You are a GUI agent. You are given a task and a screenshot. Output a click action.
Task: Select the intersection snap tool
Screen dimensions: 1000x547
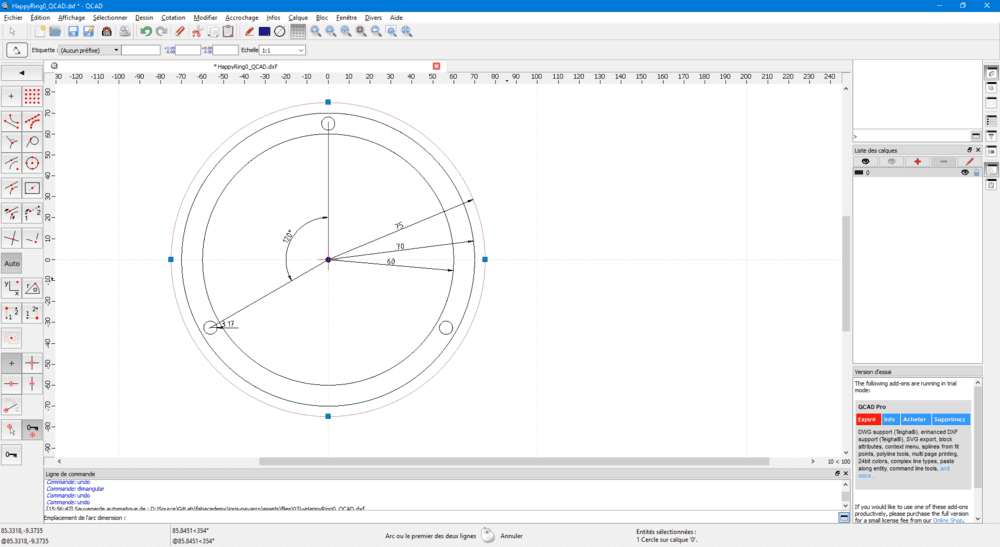click(x=11, y=238)
